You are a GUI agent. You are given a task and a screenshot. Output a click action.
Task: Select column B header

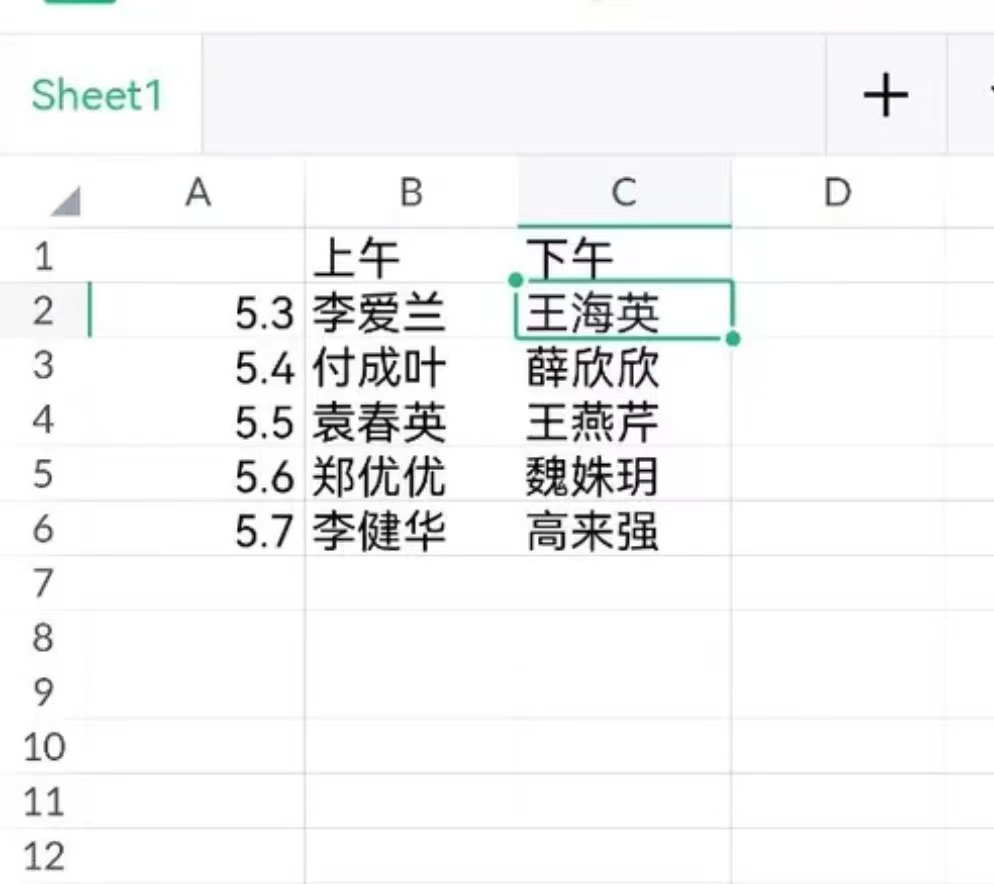point(411,192)
